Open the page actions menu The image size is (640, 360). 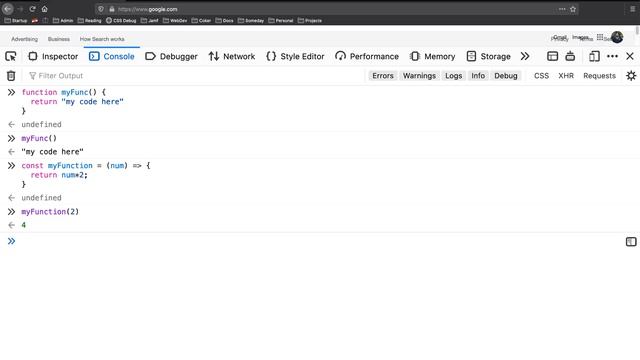tap(562, 9)
